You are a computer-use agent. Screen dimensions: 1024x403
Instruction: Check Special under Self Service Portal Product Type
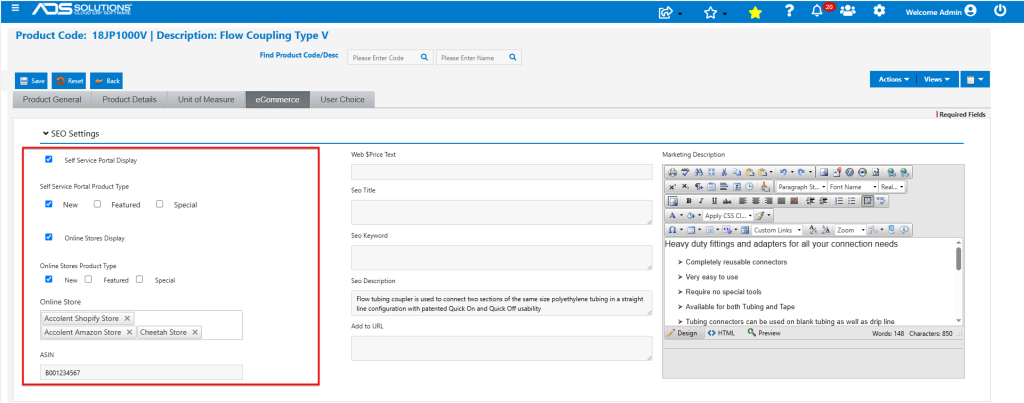[x=159, y=204]
